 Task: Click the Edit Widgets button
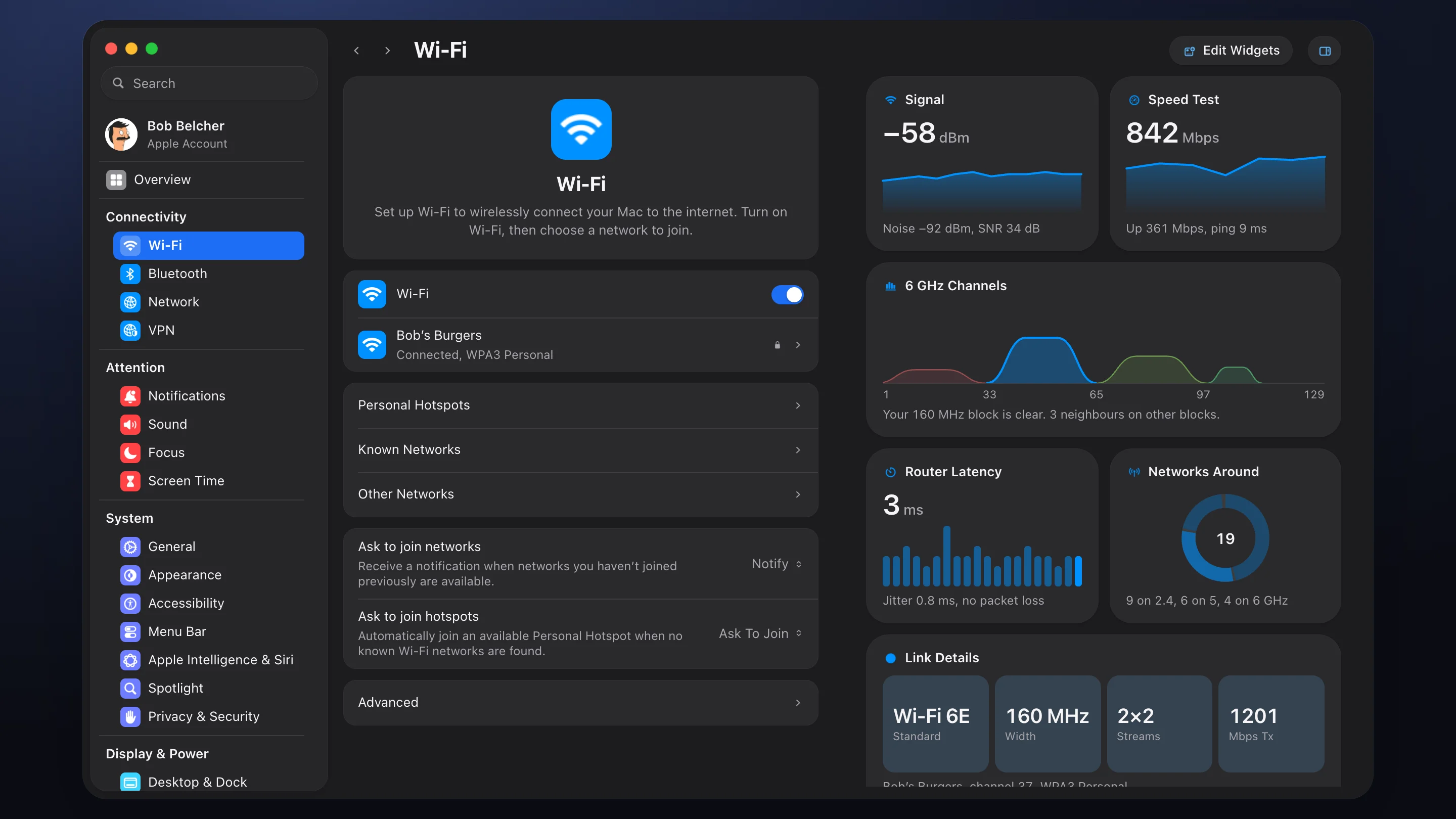pyautogui.click(x=1231, y=51)
